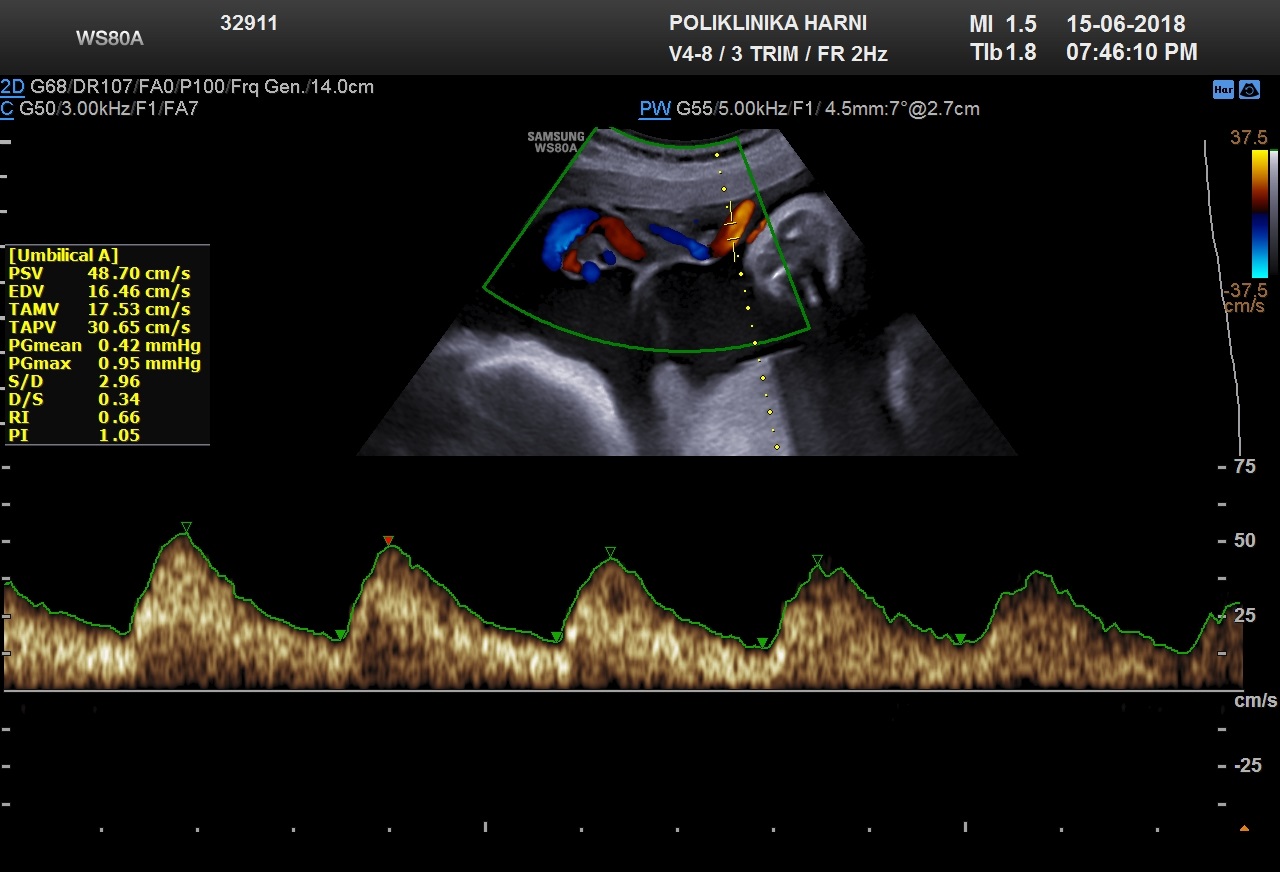
Task: Click the orange triangle at bottom-right corner
Action: (1244, 828)
